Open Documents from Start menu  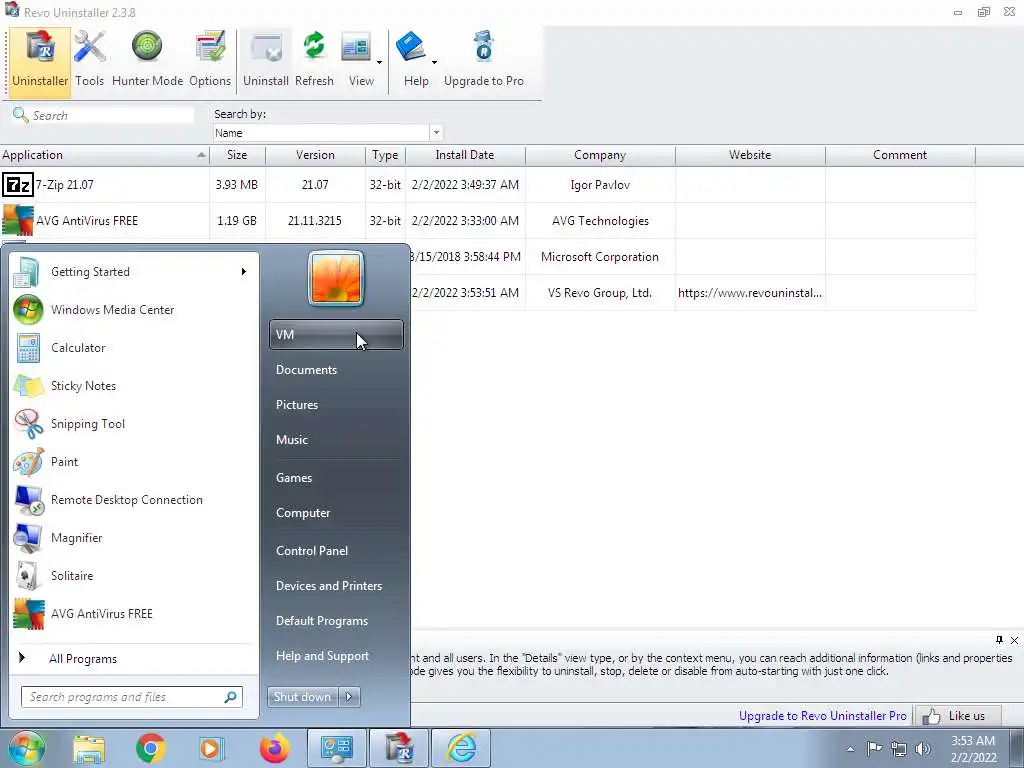click(336, 370)
